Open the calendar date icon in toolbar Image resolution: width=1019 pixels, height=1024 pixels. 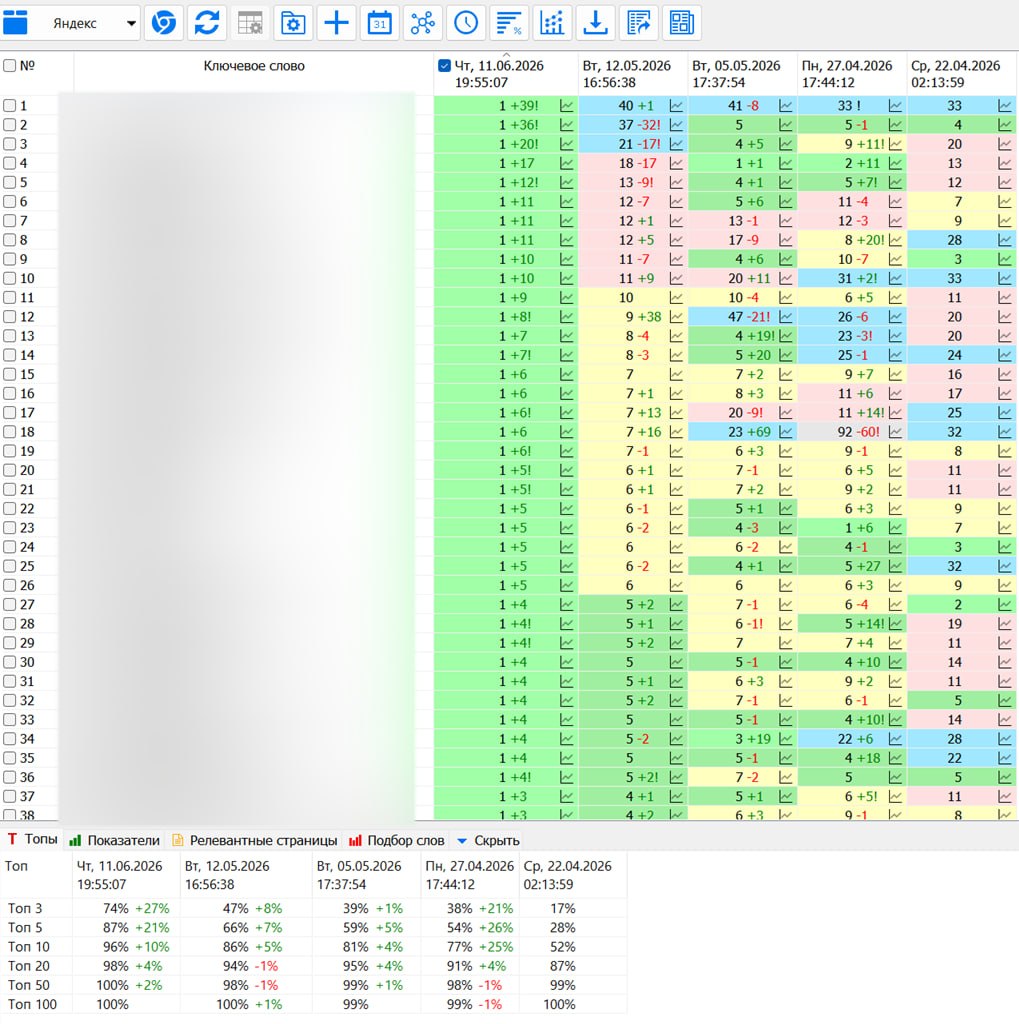(380, 23)
